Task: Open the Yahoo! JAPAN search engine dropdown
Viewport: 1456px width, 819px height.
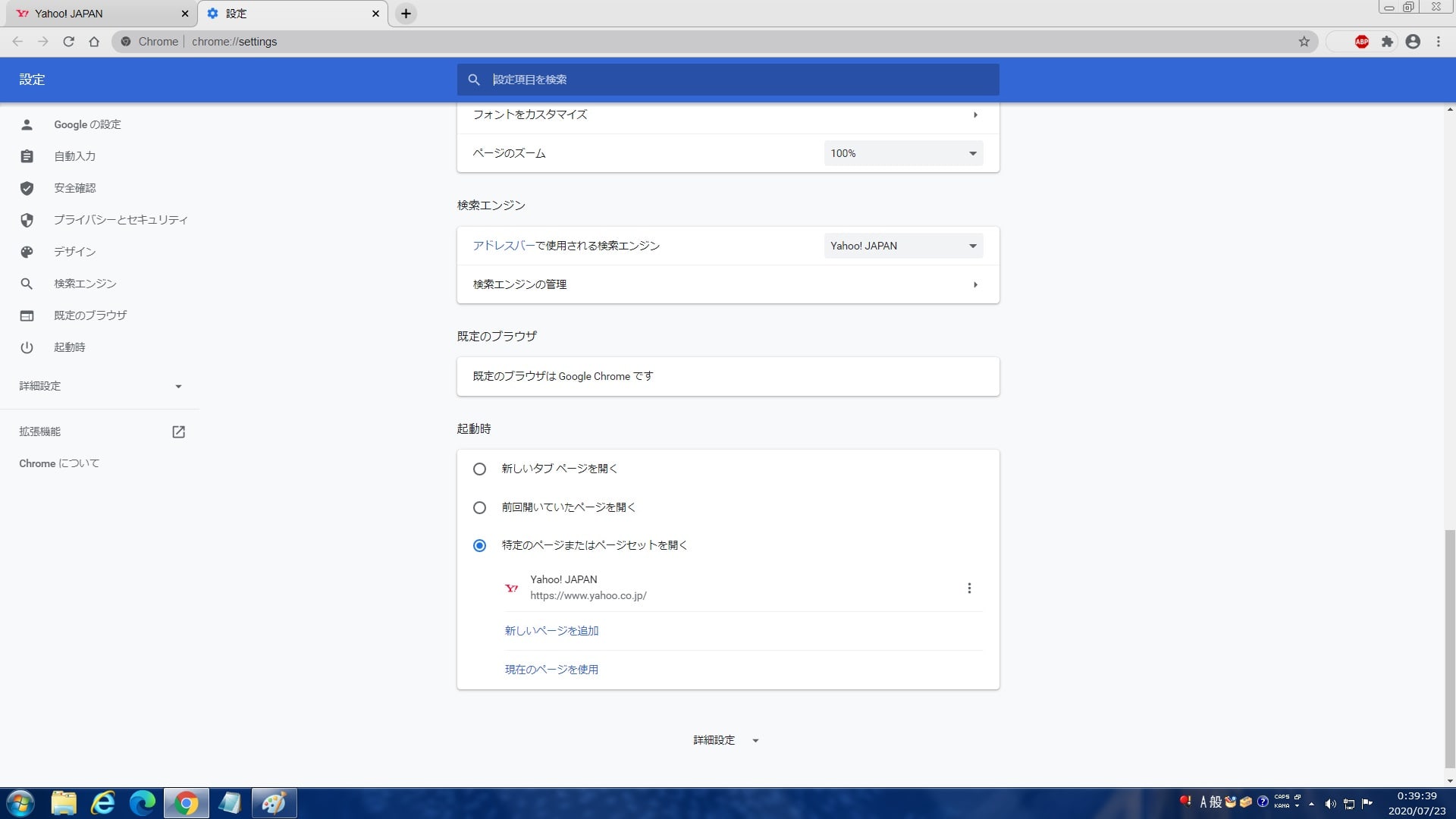Action: click(x=903, y=246)
